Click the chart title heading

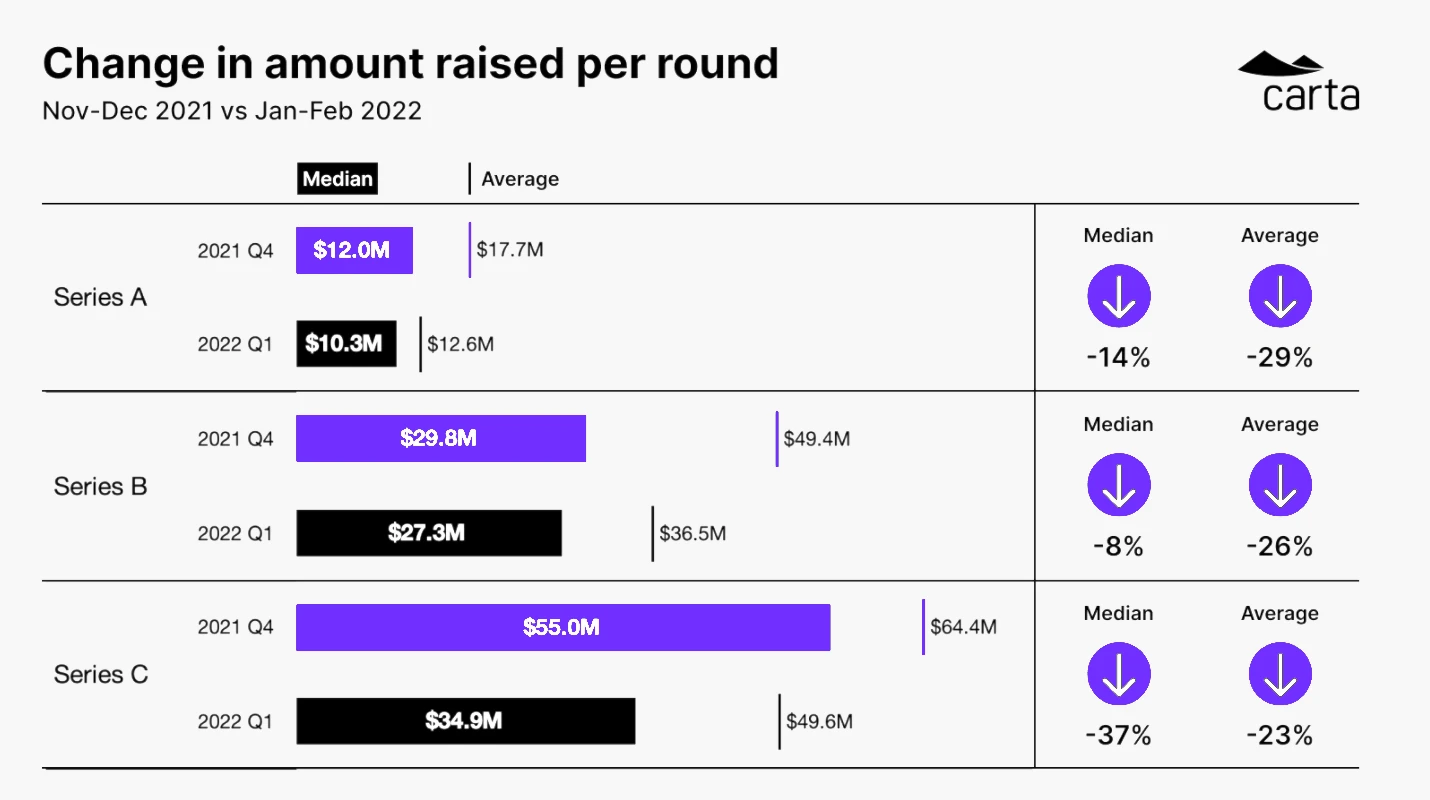pos(410,64)
